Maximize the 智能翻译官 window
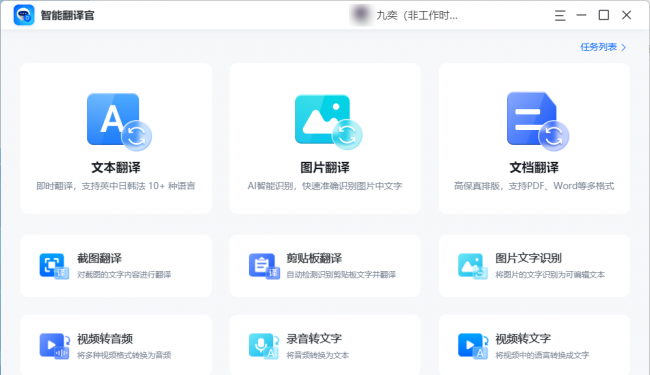The image size is (650, 375). [604, 15]
